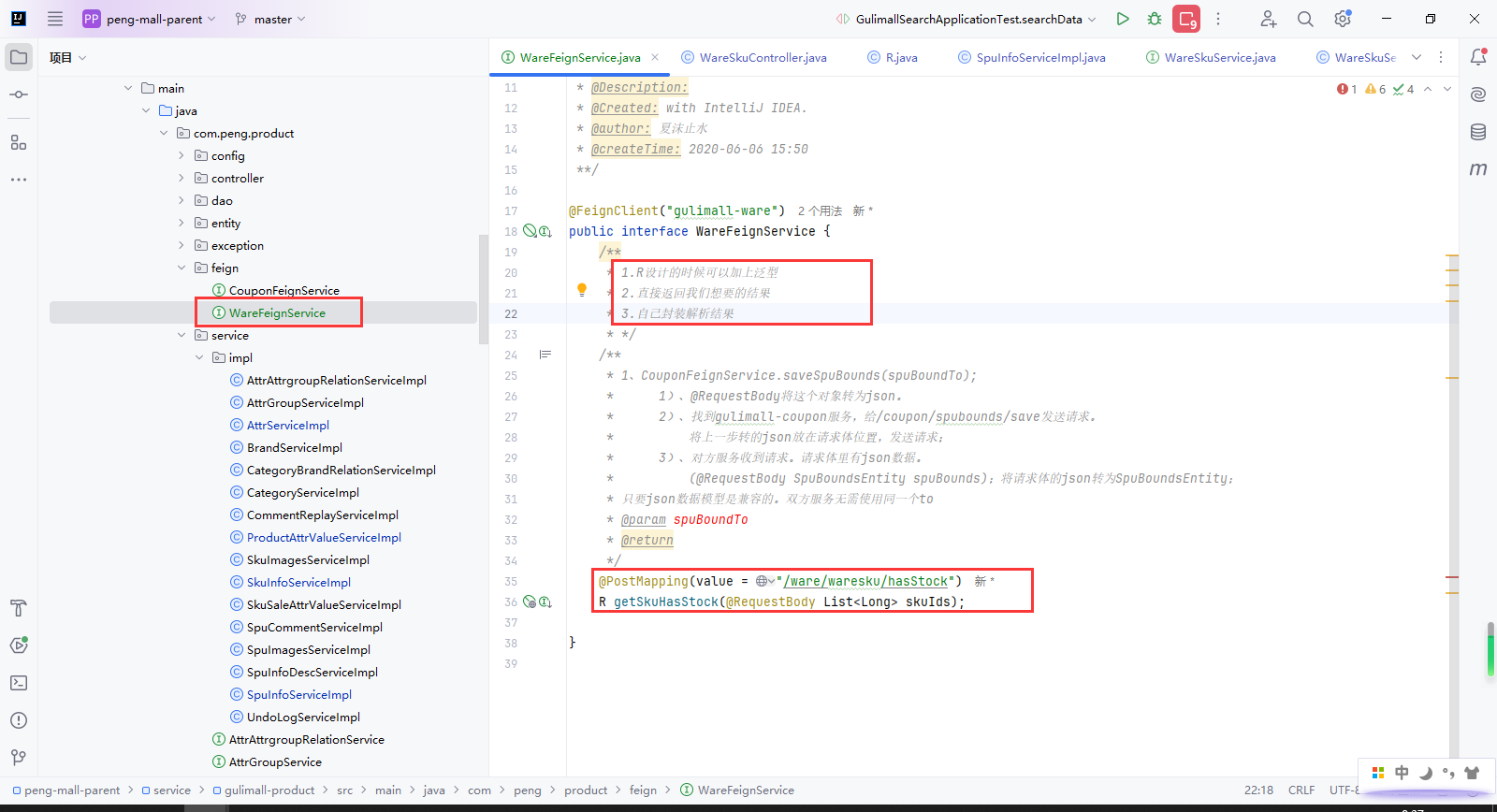The image size is (1497, 812).
Task: Collapse the feign package
Action: point(182,268)
